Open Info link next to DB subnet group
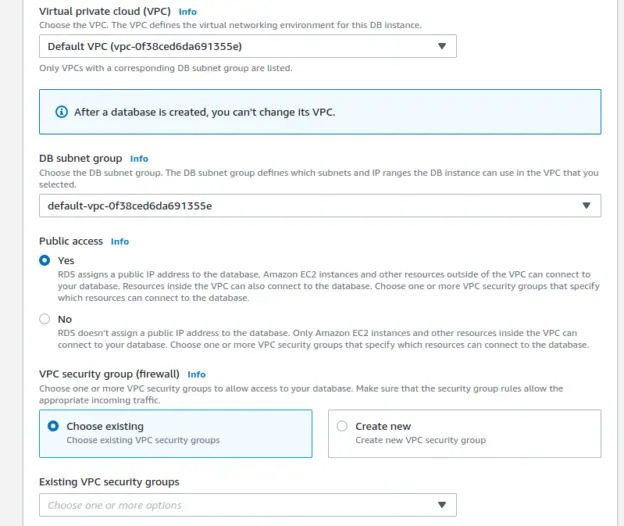624x526 pixels. (x=139, y=159)
